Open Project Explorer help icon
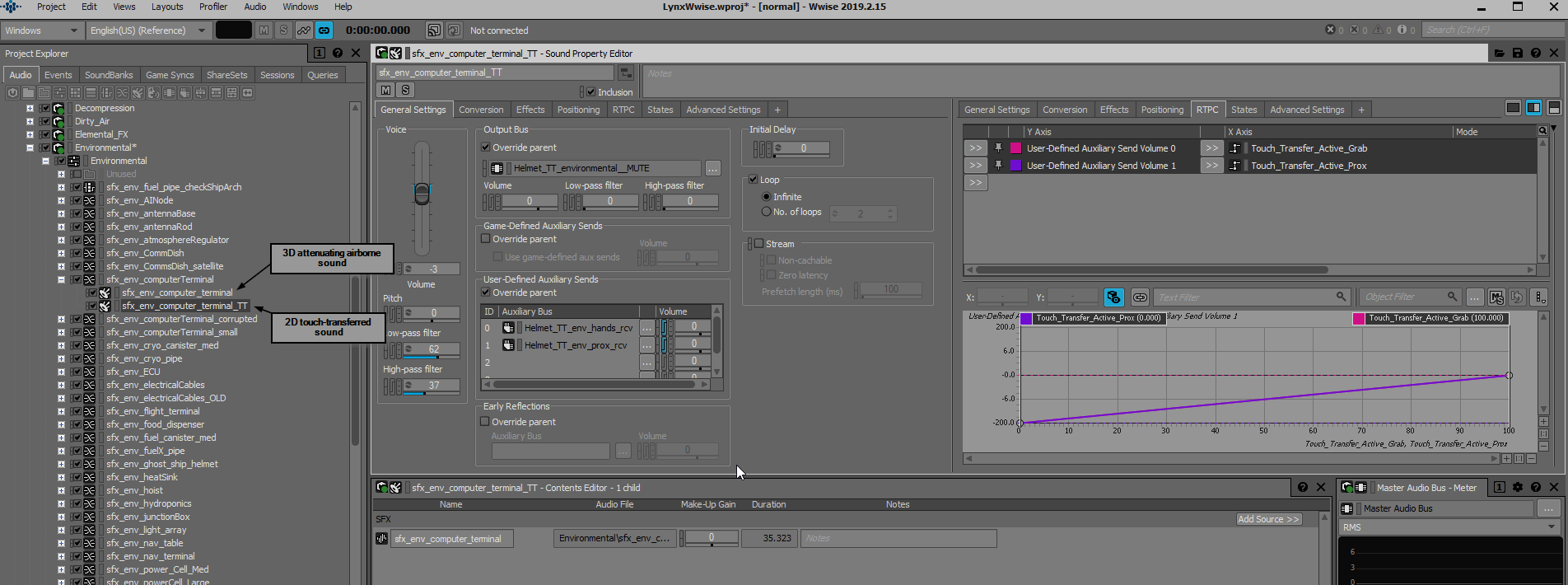This screenshot has width=1568, height=585. click(338, 53)
